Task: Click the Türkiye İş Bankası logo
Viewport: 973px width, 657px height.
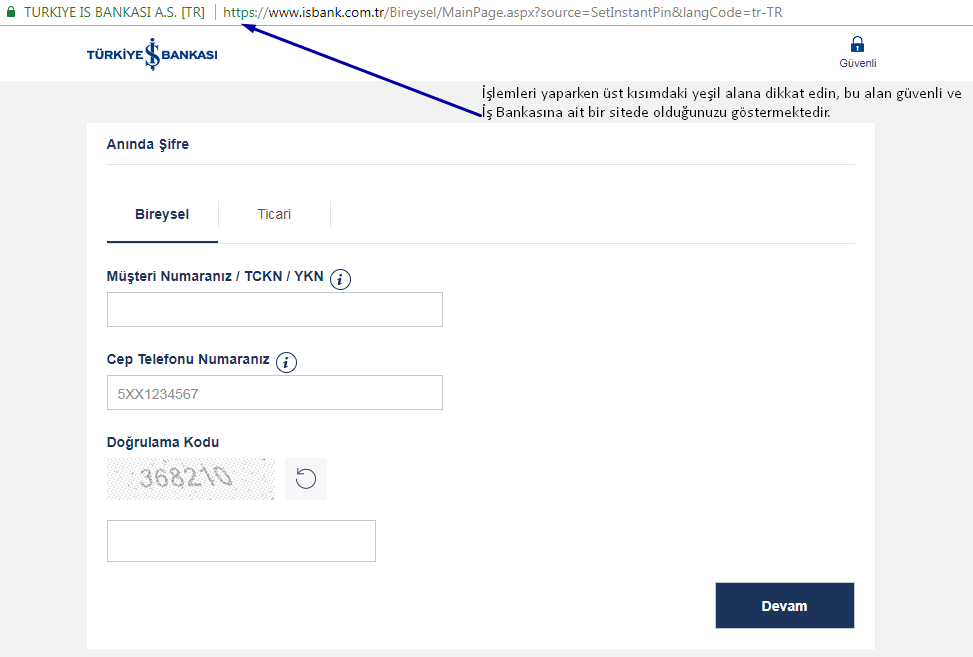Action: 152,53
